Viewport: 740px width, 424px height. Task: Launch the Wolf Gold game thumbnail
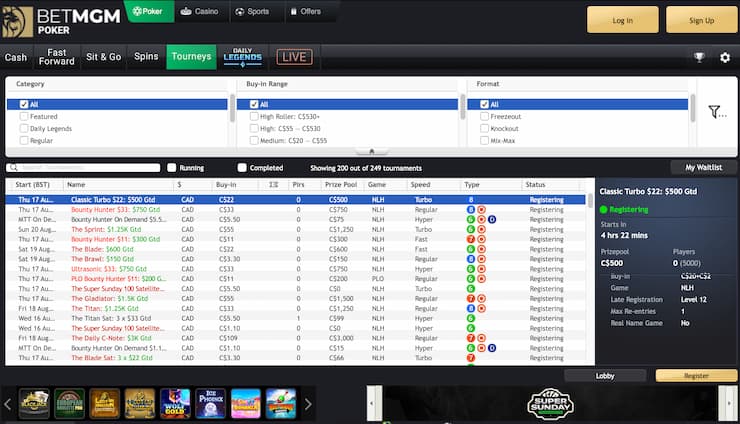click(x=175, y=404)
